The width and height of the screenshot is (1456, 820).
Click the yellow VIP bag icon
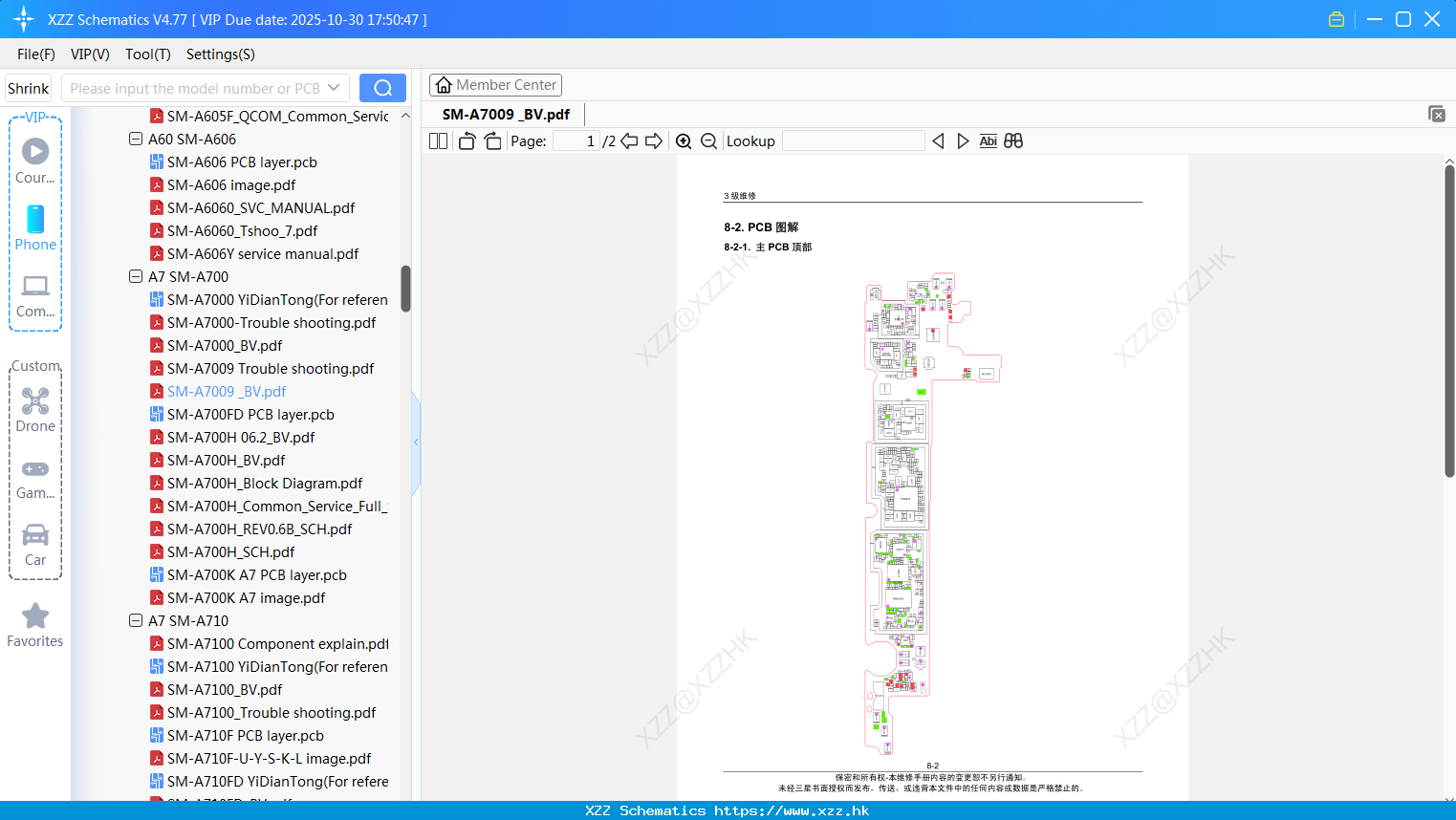1336,19
